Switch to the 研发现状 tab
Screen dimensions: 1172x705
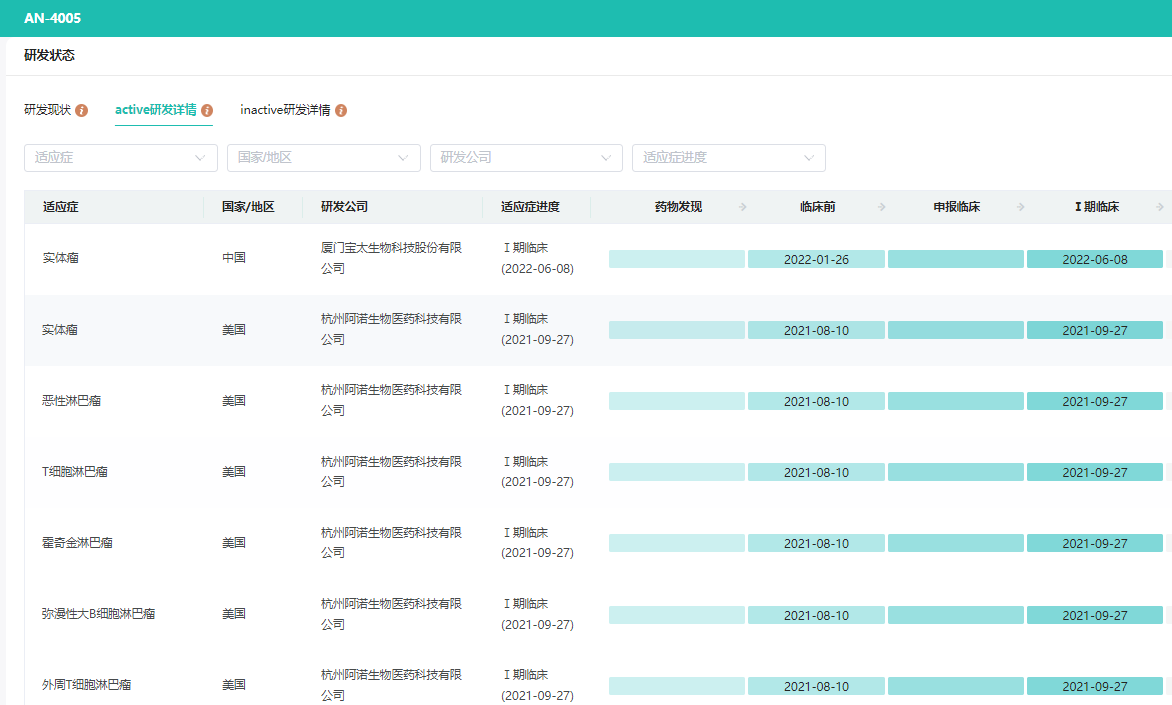click(x=47, y=110)
